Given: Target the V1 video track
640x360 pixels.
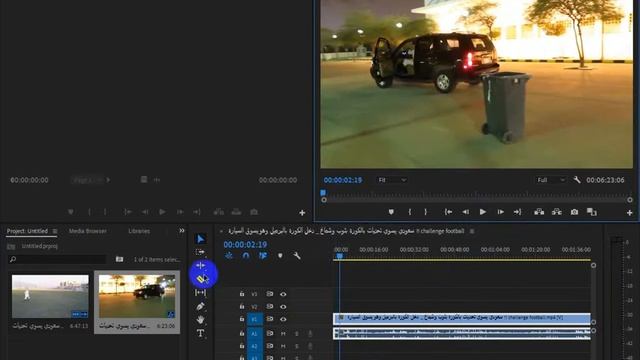Looking at the screenshot, I should point(254,319).
